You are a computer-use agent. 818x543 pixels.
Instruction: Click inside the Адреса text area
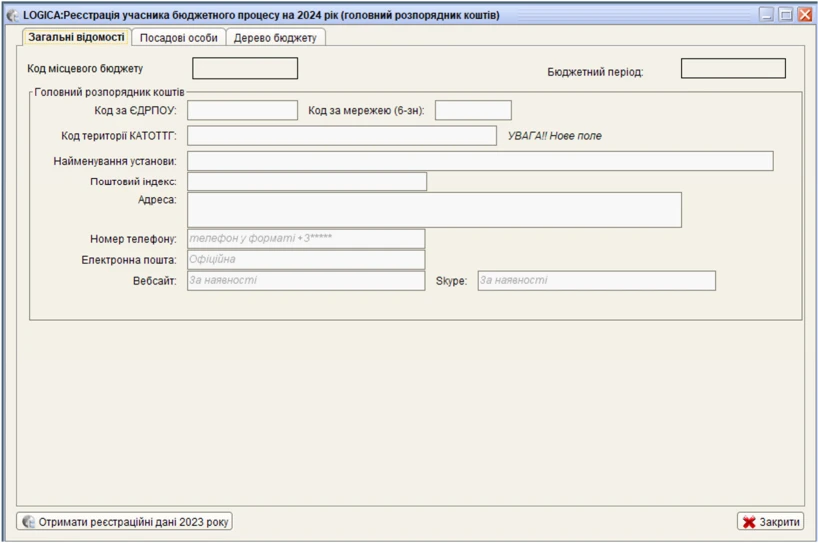click(x=434, y=210)
